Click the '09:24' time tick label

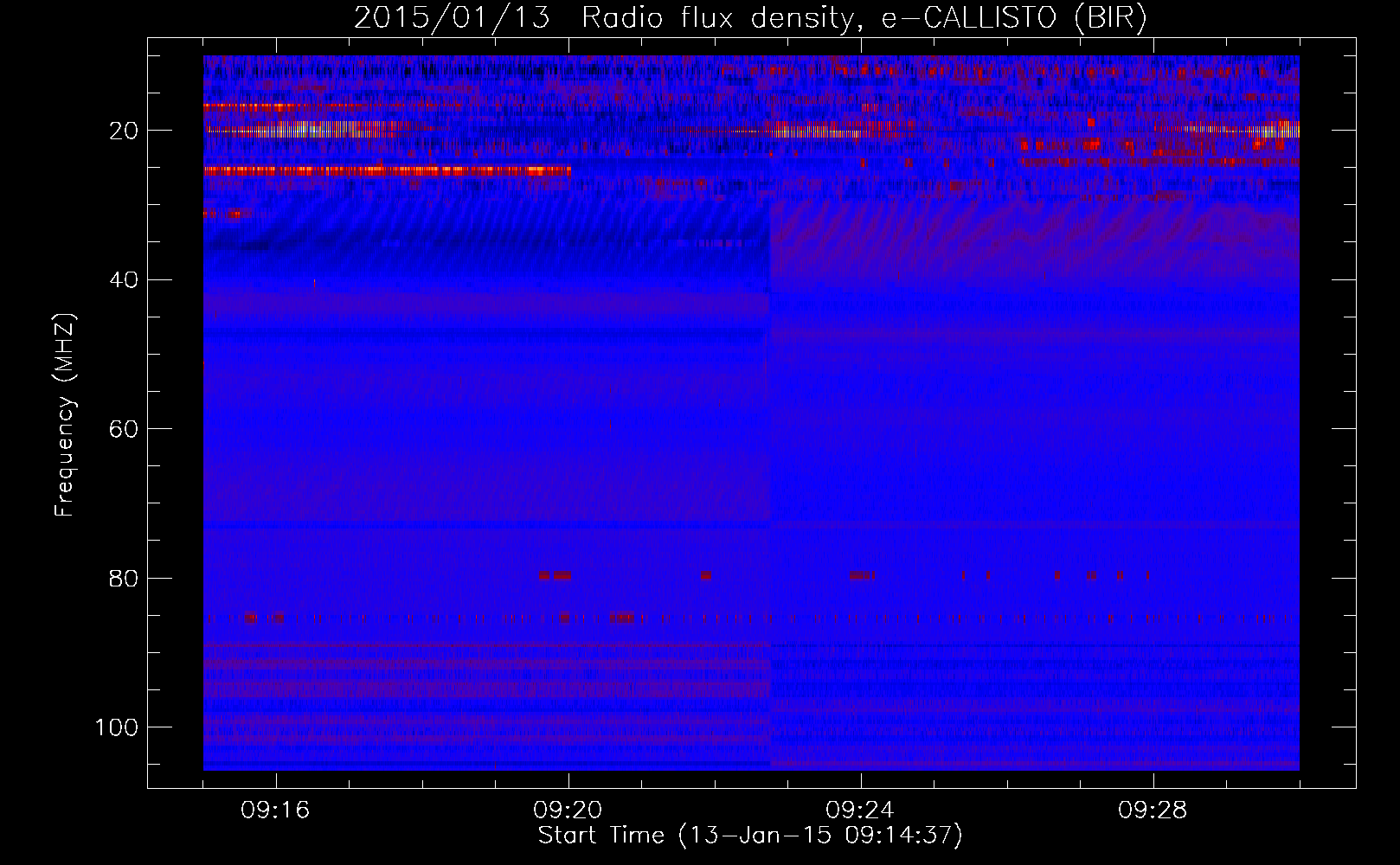click(x=860, y=811)
